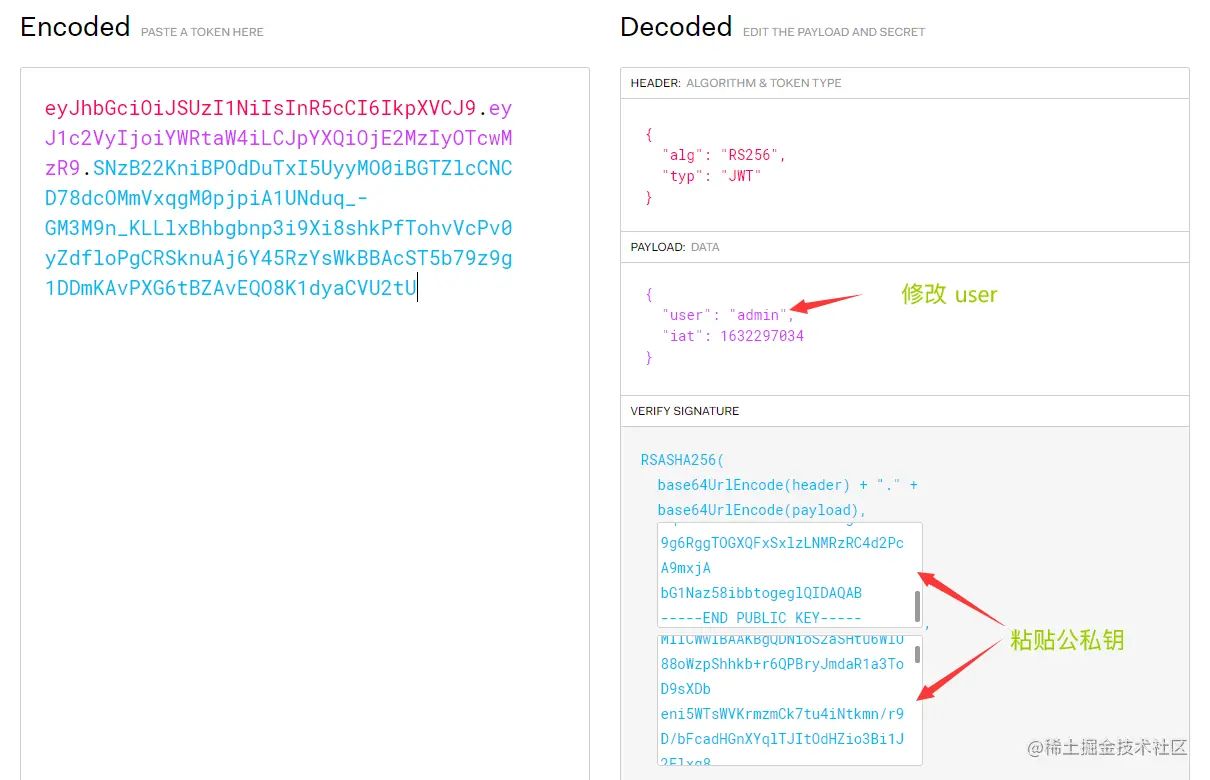Click the "HEADER: ALGORITHM & TOKEN TYPE" section label
Screen dimensions: 1210x780
click(736, 83)
